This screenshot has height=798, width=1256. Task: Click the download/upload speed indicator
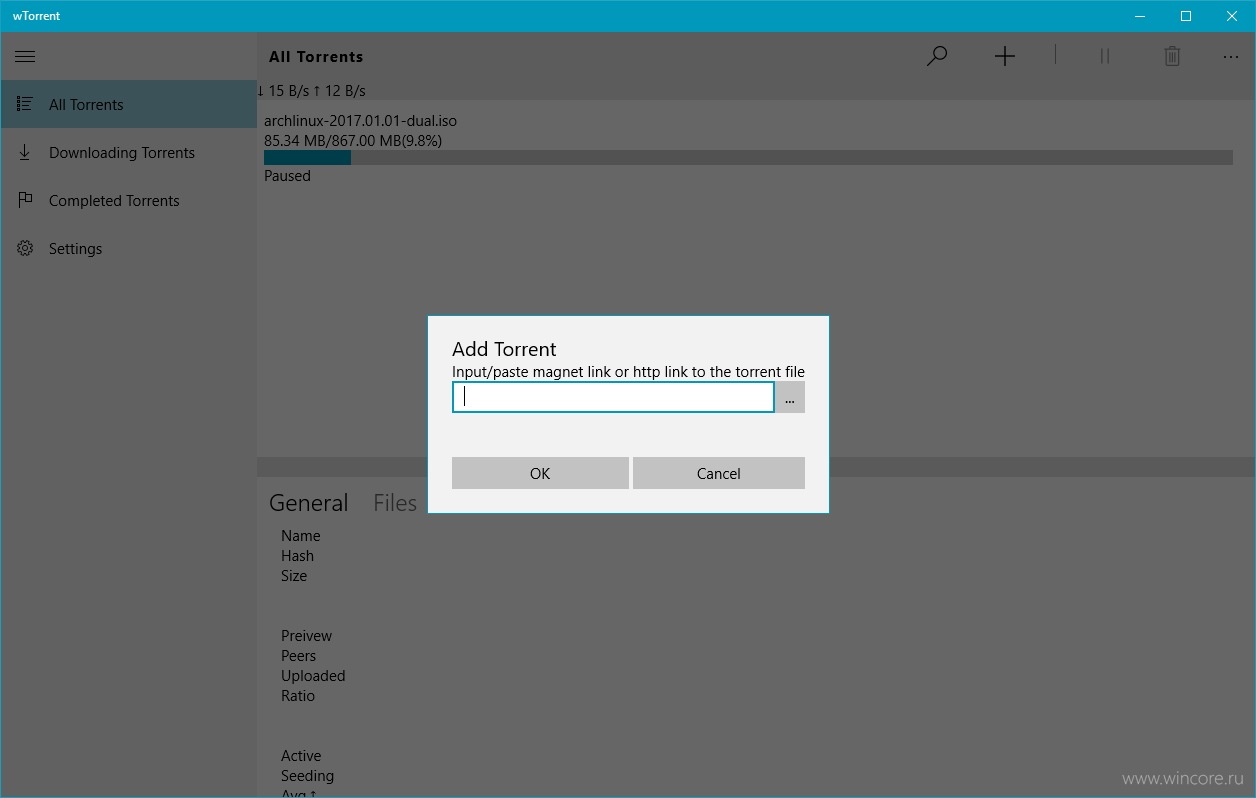click(x=313, y=91)
